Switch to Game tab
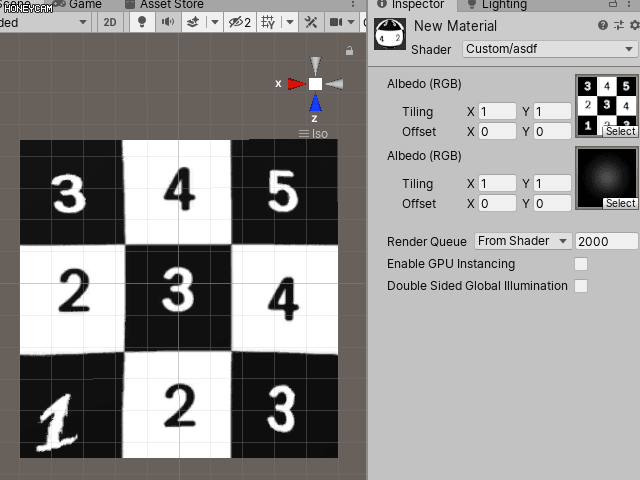The image size is (640, 480). coord(78,4)
